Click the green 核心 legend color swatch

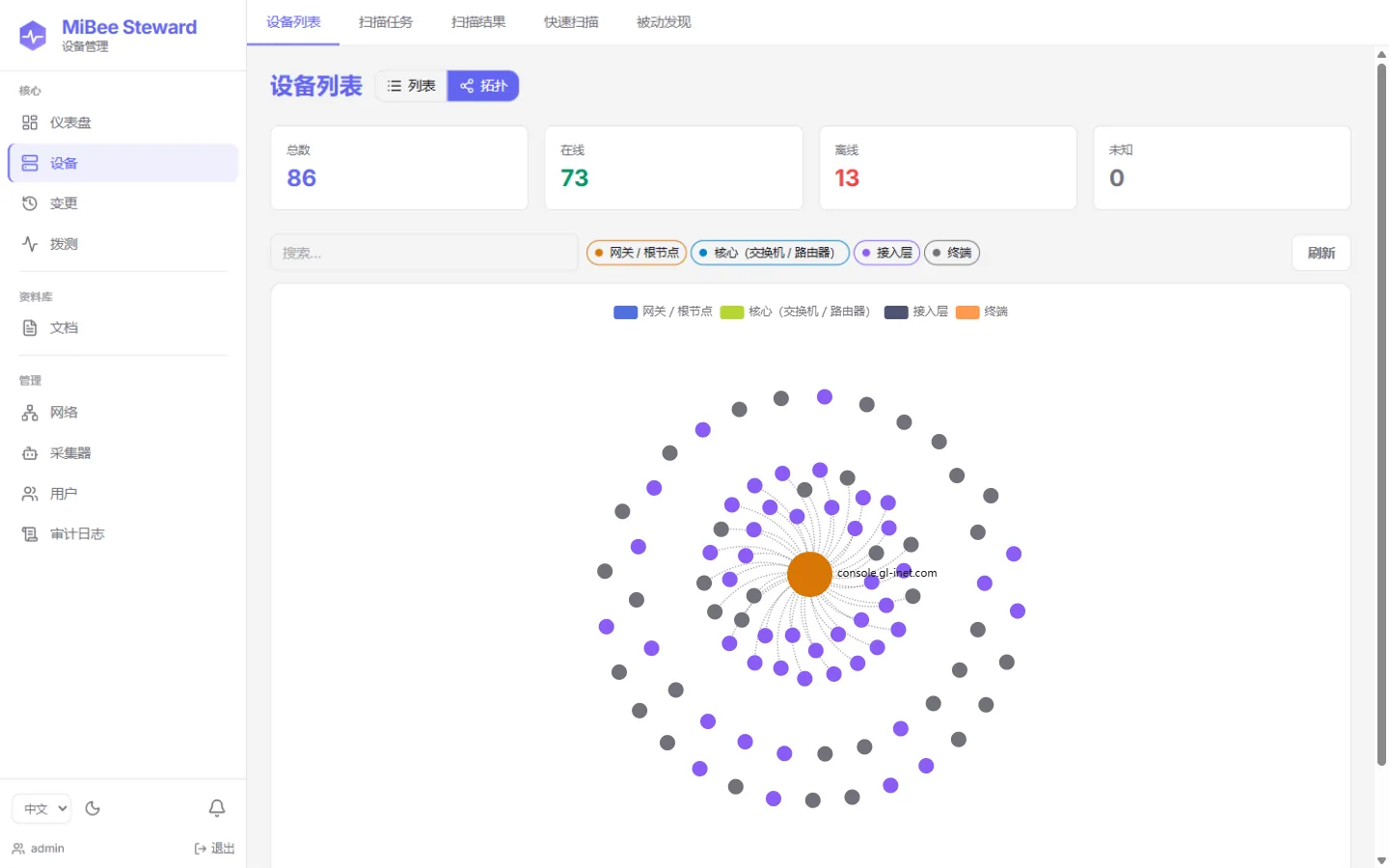732,312
